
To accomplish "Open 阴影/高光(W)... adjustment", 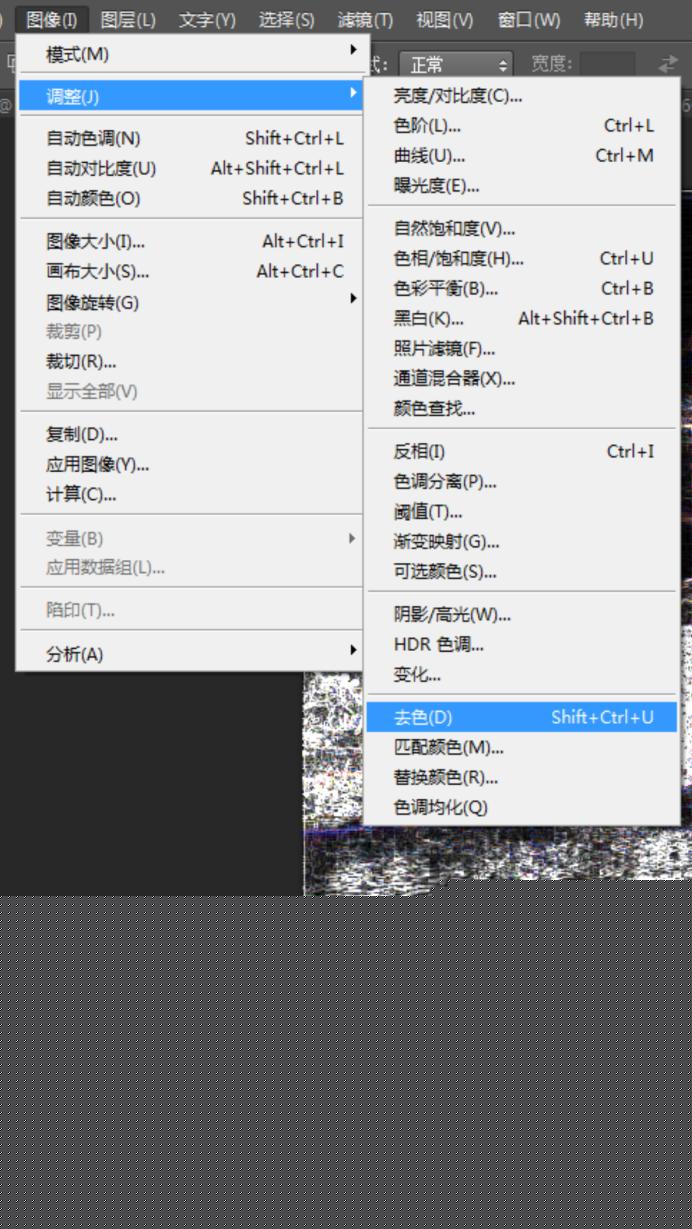I will pyautogui.click(x=522, y=614).
